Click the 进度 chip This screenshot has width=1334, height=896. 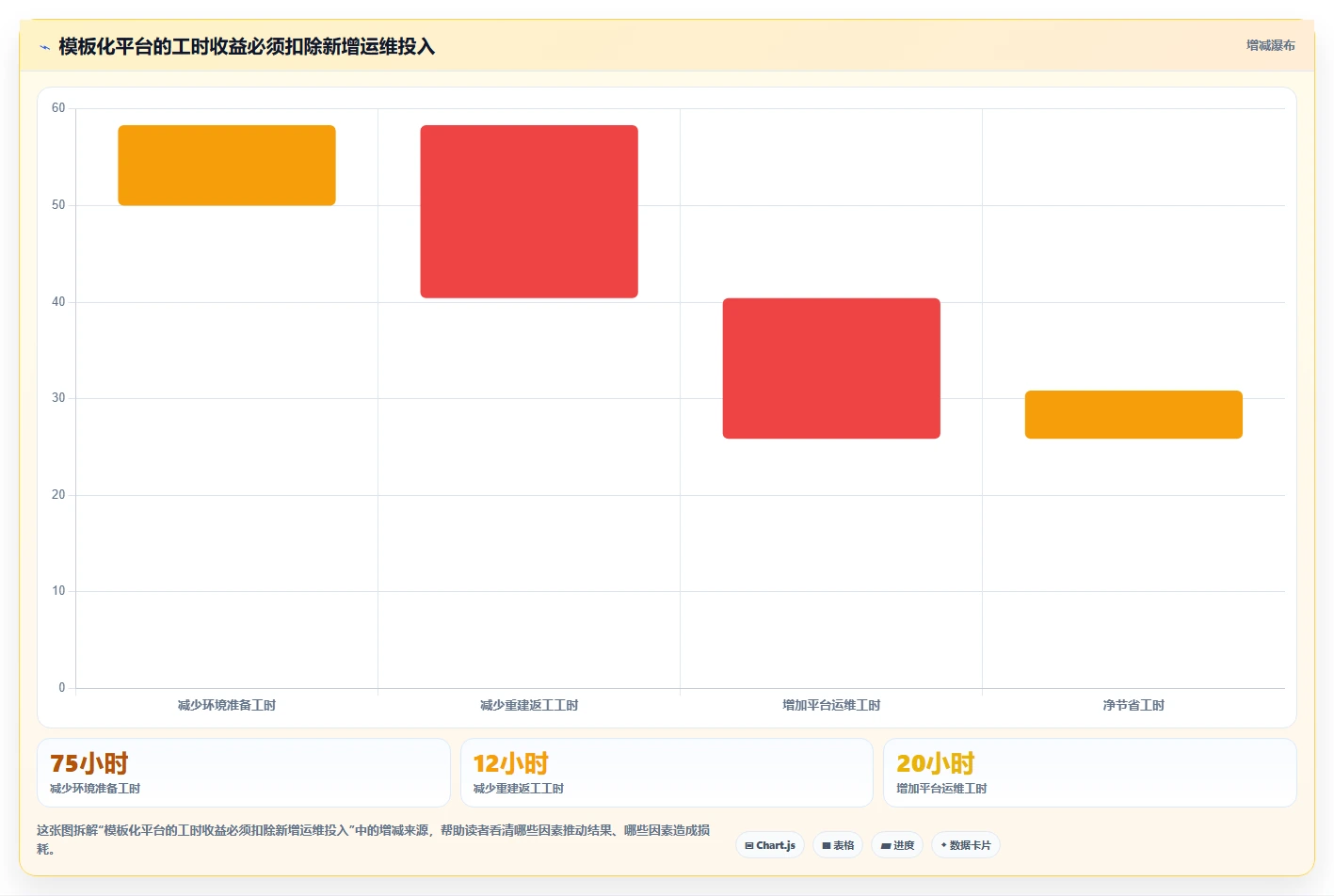(x=897, y=845)
